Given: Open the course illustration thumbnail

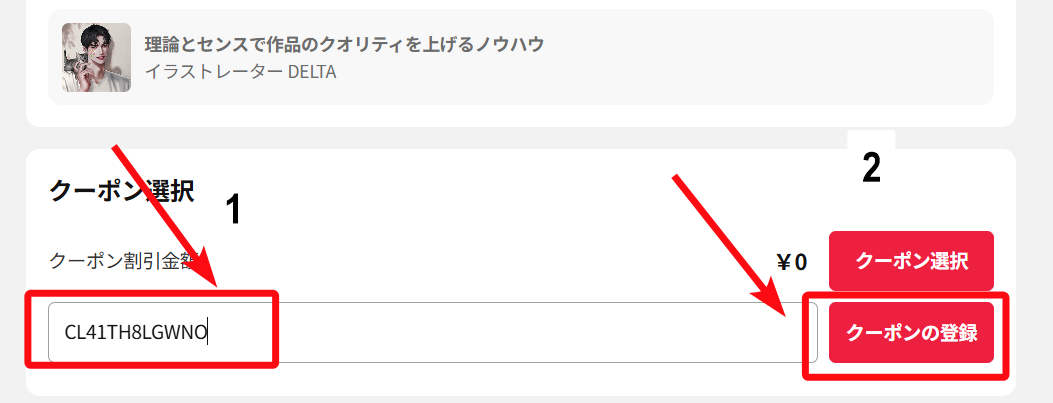Looking at the screenshot, I should click(x=96, y=57).
